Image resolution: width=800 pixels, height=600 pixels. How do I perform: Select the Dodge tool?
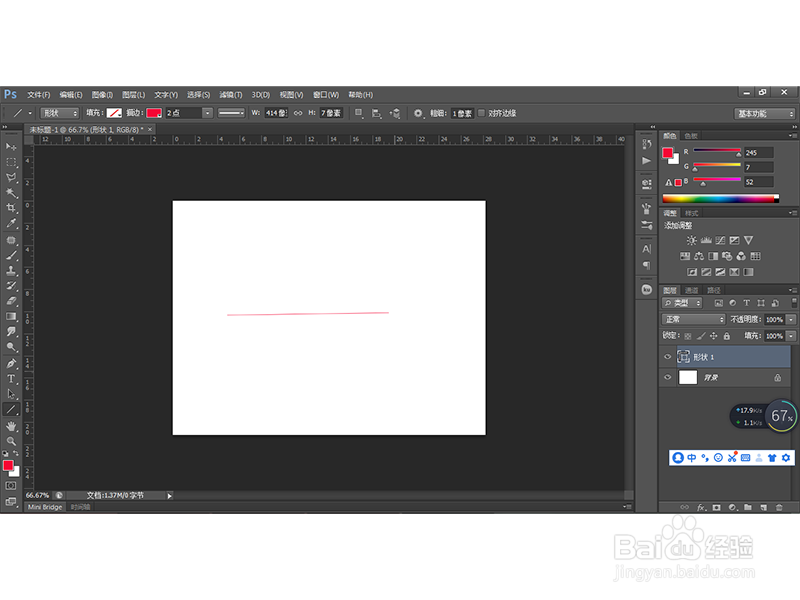tap(11, 347)
